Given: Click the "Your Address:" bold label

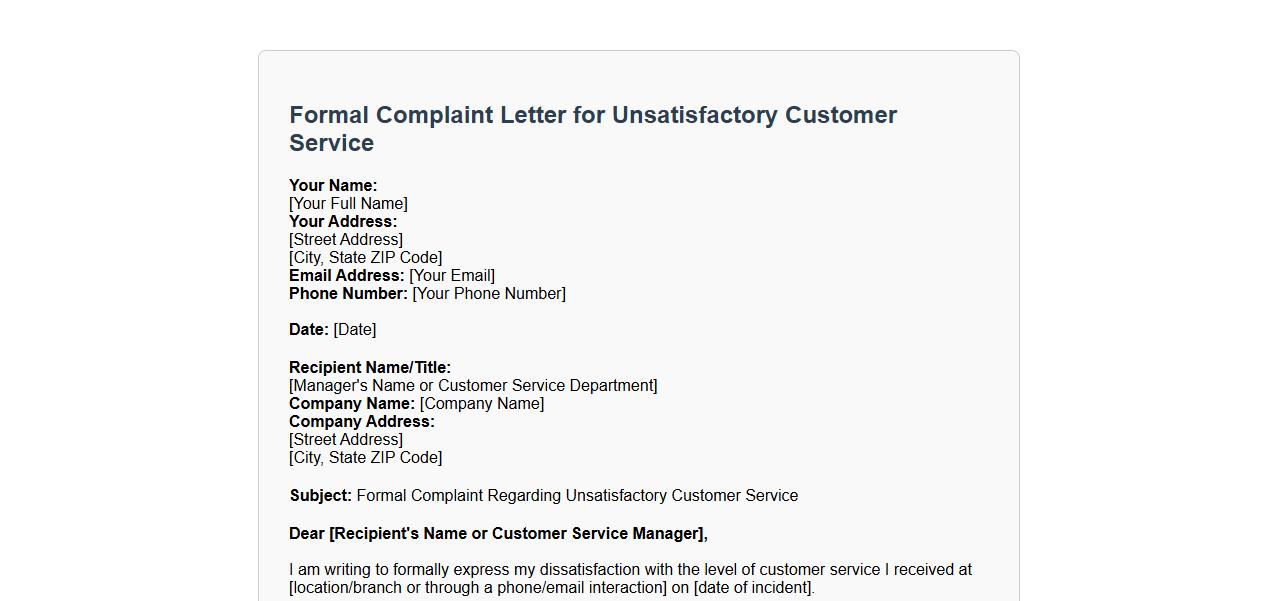Looking at the screenshot, I should (343, 222).
